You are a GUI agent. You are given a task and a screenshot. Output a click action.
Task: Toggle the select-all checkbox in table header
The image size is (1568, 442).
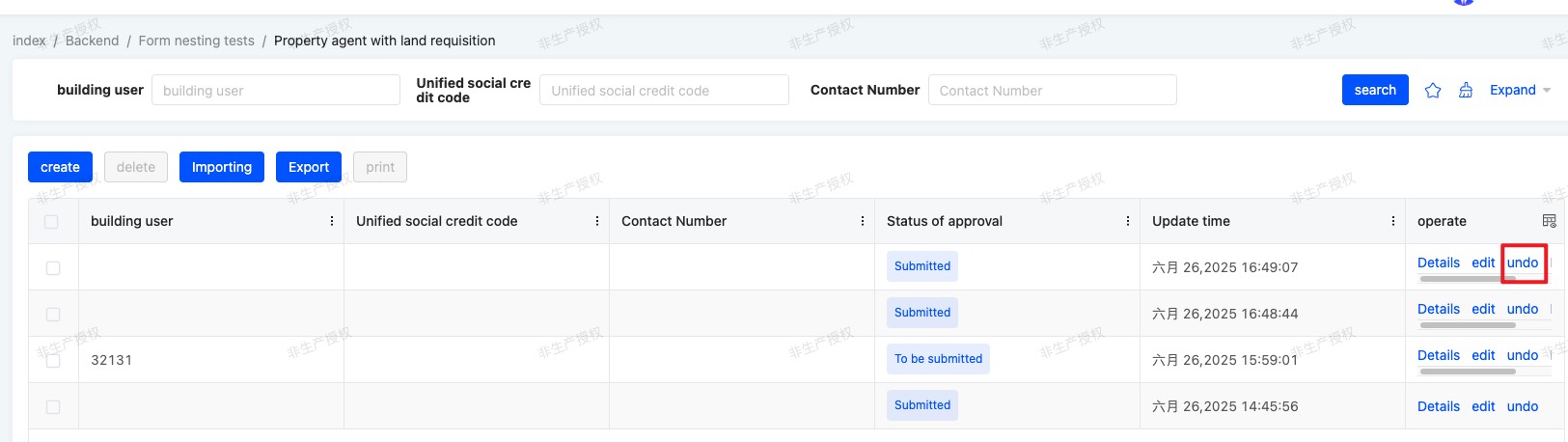click(51, 222)
